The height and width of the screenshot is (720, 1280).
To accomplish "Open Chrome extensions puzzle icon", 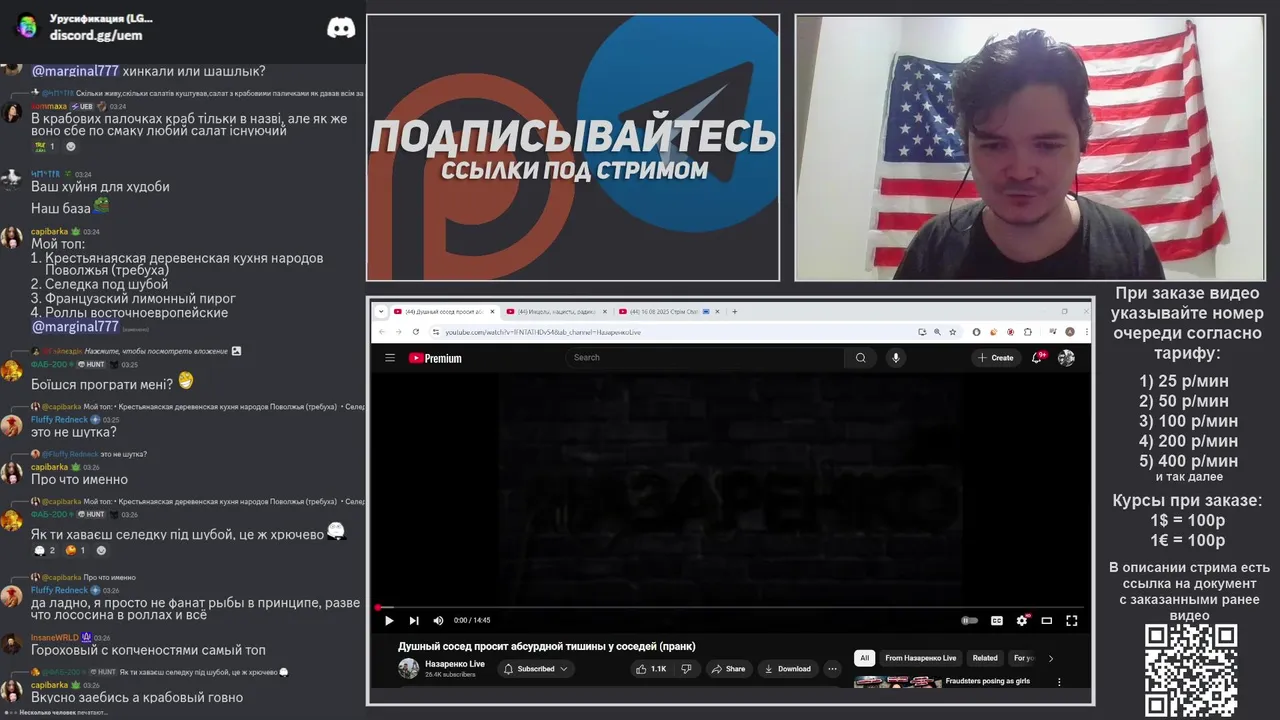I will tap(1027, 332).
